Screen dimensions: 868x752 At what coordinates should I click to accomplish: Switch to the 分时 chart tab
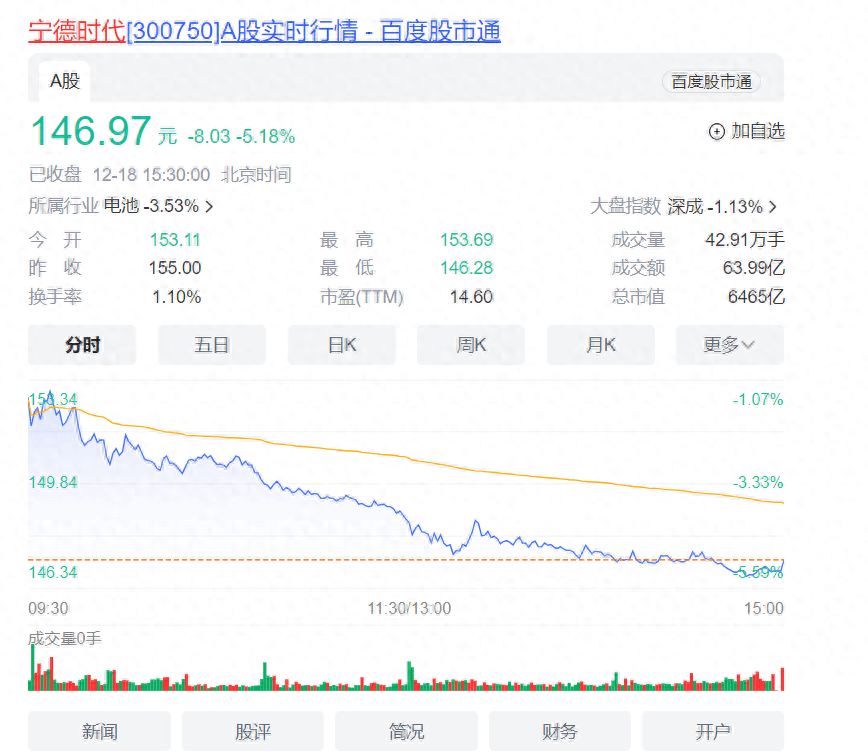pos(82,345)
